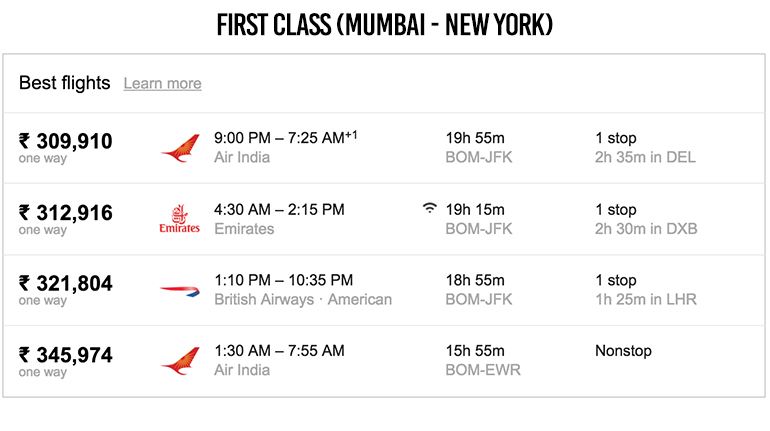Click the Nonstop label
This screenshot has height=431, width=770.
(x=623, y=351)
